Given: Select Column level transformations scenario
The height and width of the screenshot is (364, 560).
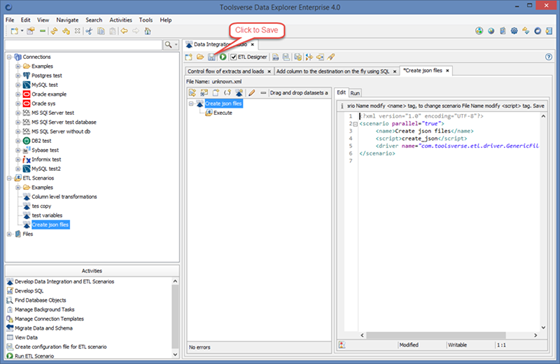Looking at the screenshot, I should pos(64,197).
